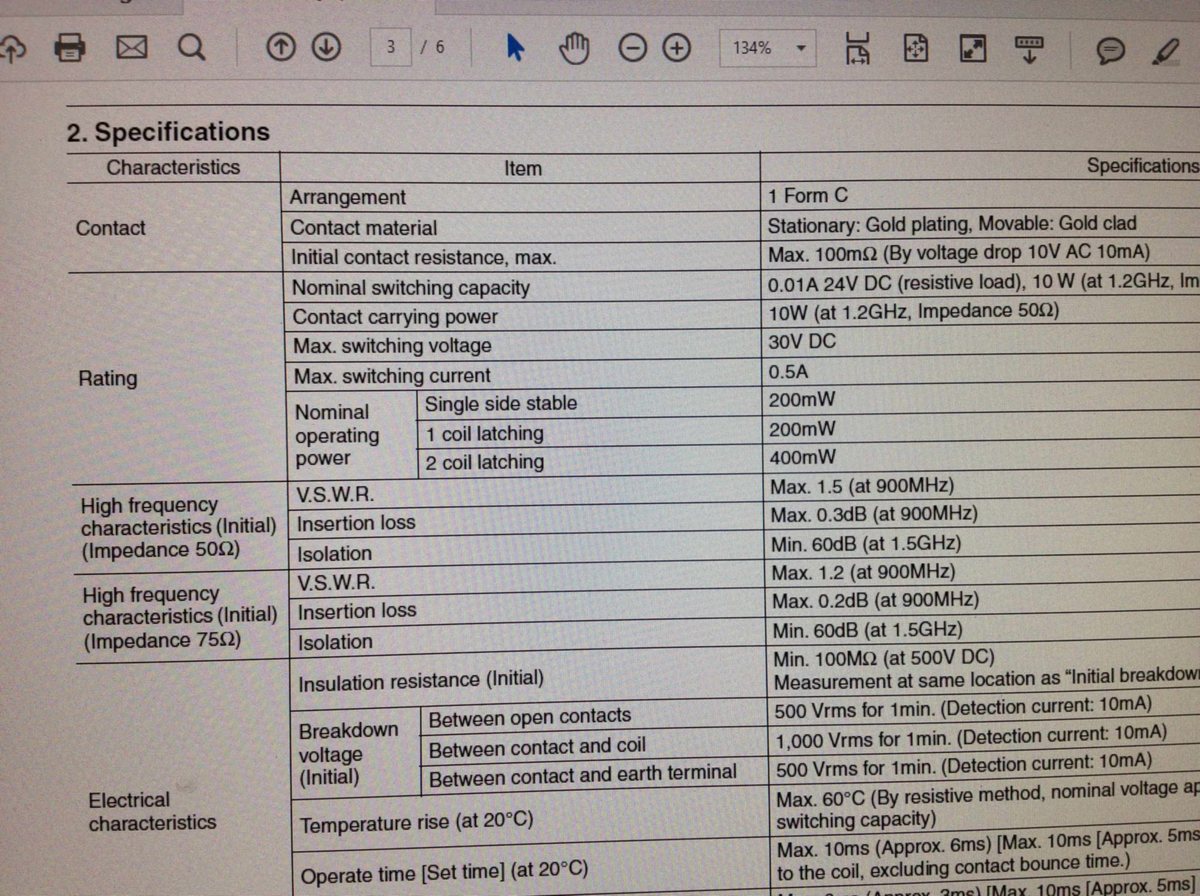Viewport: 1200px width, 896px height.
Task: Click the 'Characteristics' column header
Action: pyautogui.click(x=173, y=167)
